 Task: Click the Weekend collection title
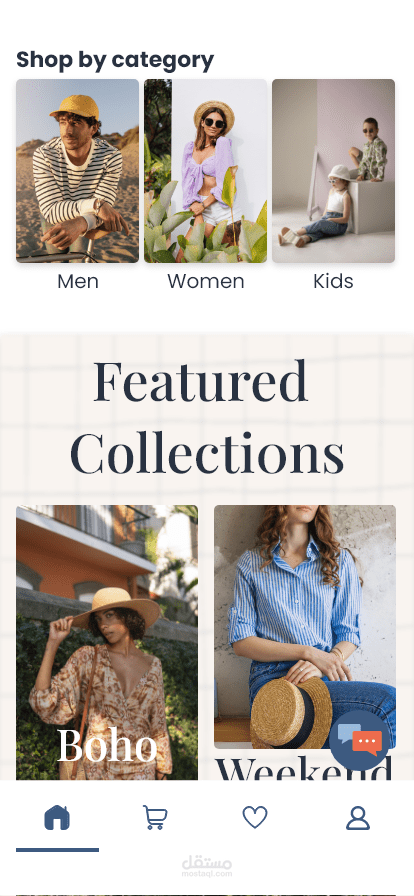(x=304, y=769)
